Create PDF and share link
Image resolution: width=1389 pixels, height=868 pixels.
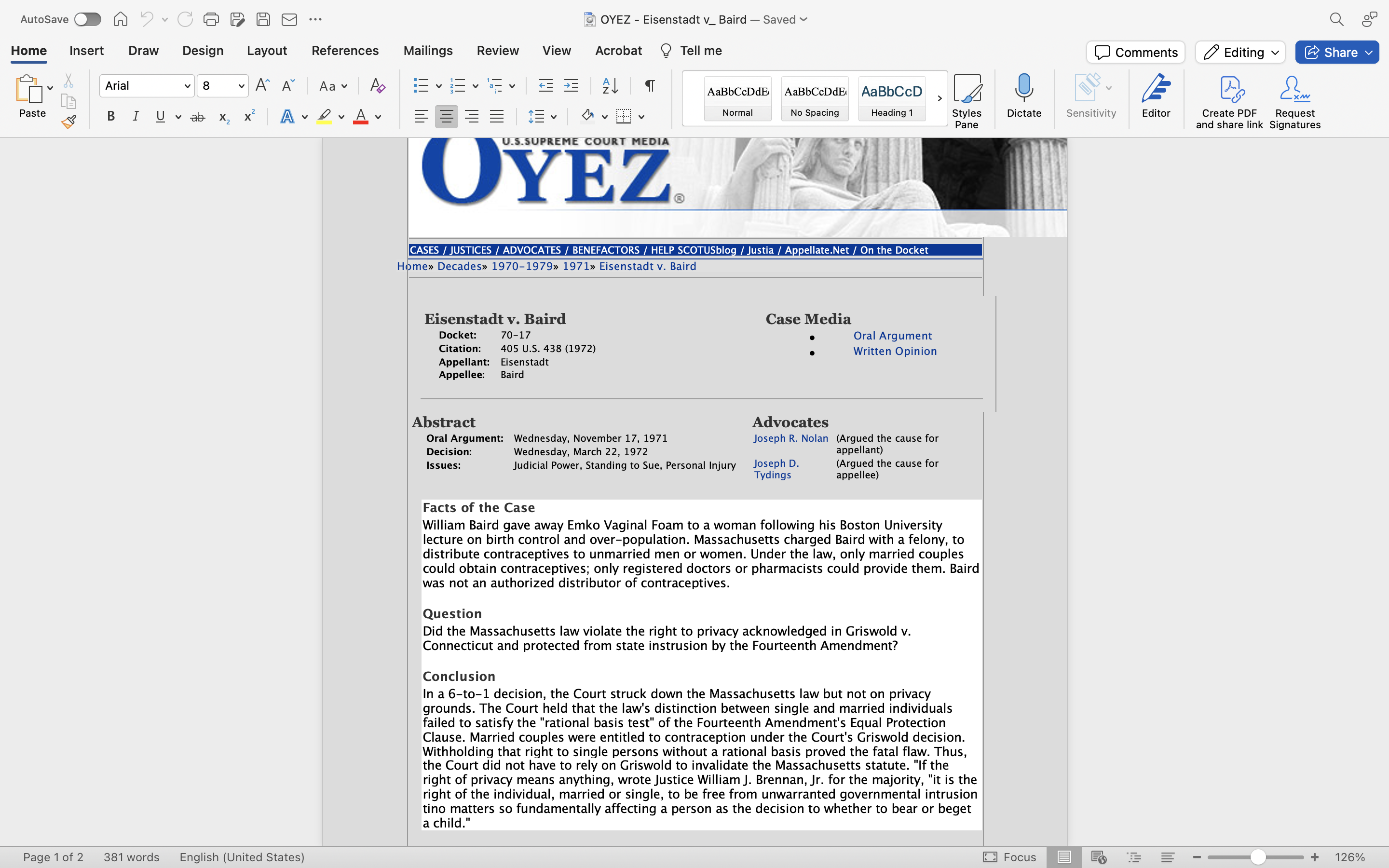(x=1229, y=100)
